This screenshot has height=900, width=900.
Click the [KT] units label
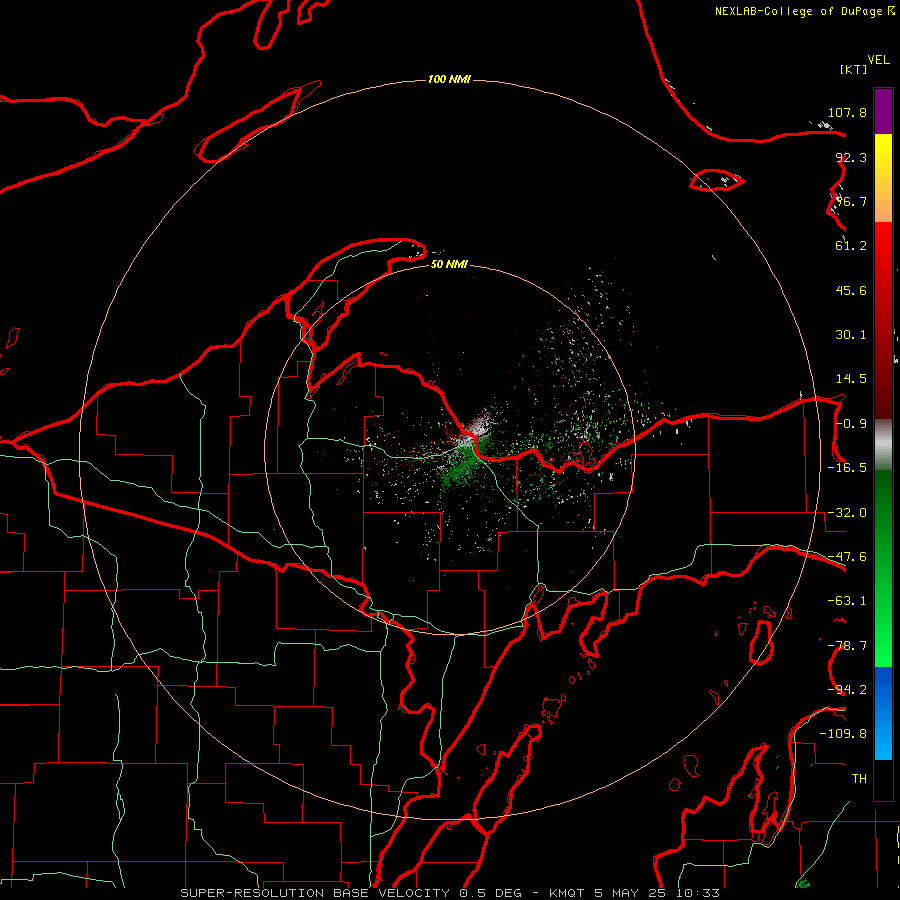pyautogui.click(x=853, y=69)
